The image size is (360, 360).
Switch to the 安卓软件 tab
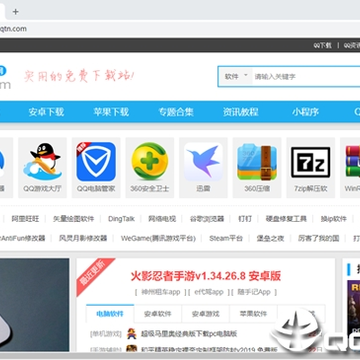tap(158, 314)
